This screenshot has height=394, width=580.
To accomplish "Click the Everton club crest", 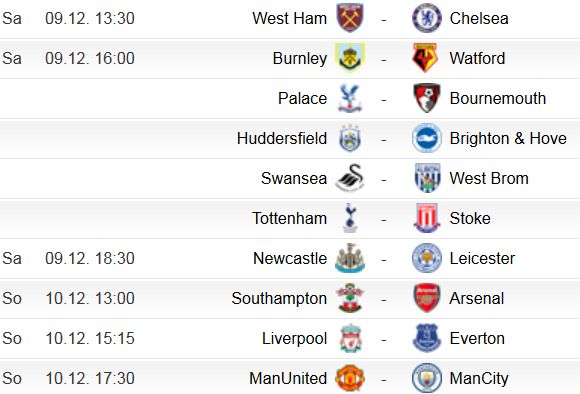I will tap(427, 338).
